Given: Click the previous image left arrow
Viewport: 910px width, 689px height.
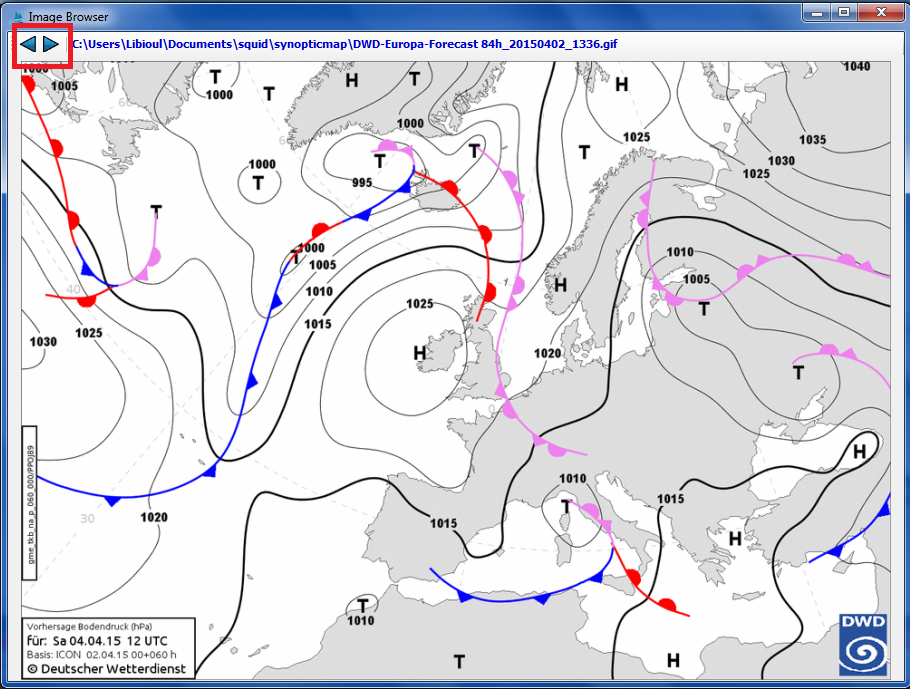Looking at the screenshot, I should click(x=29, y=44).
